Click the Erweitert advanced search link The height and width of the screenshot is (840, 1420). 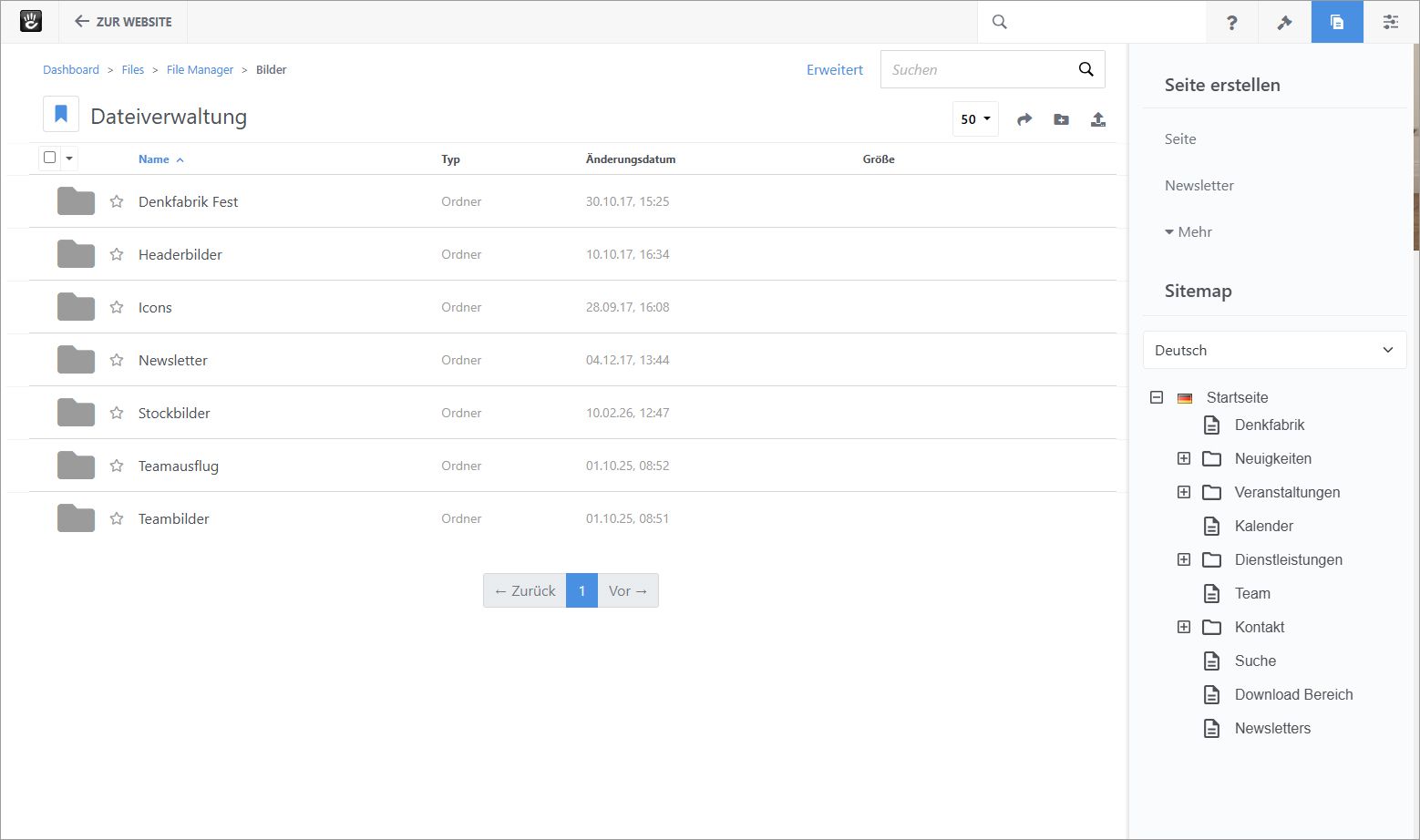coord(834,69)
